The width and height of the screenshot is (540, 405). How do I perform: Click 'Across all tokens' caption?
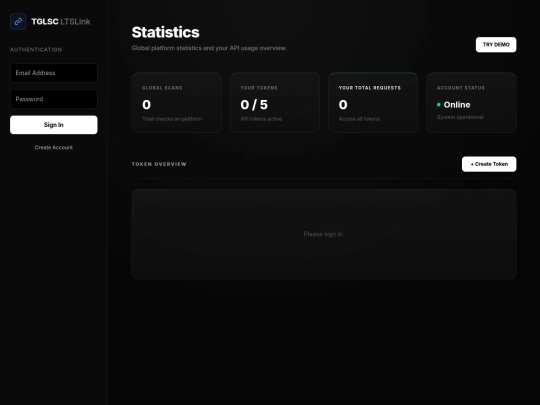click(x=359, y=119)
